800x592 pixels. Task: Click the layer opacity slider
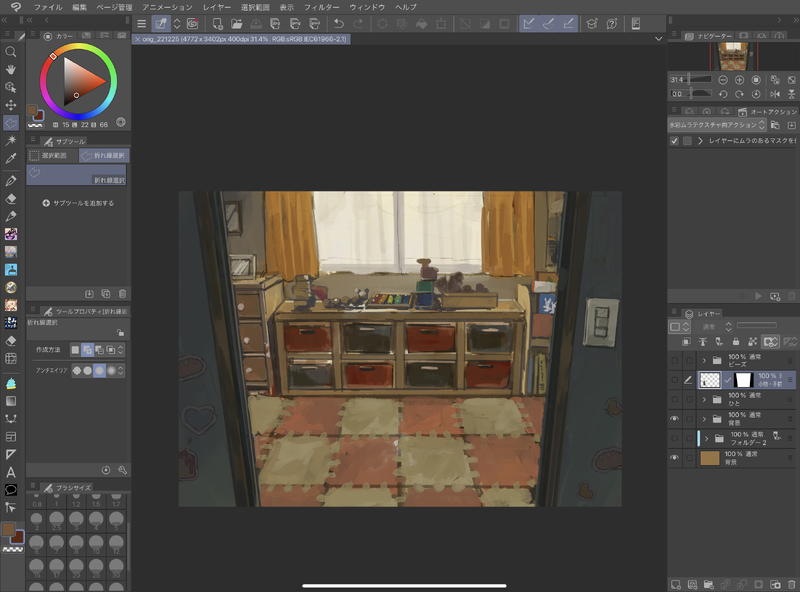point(757,325)
